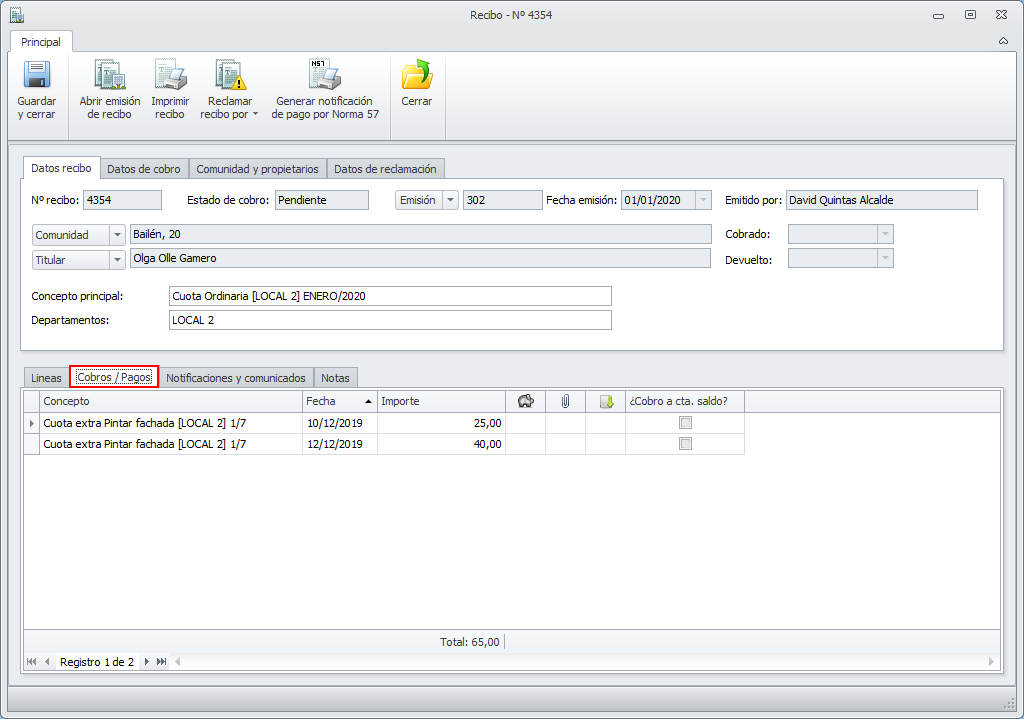Click the Guardar y cerrar save icon
This screenshot has width=1024, height=719.
pyautogui.click(x=37, y=77)
